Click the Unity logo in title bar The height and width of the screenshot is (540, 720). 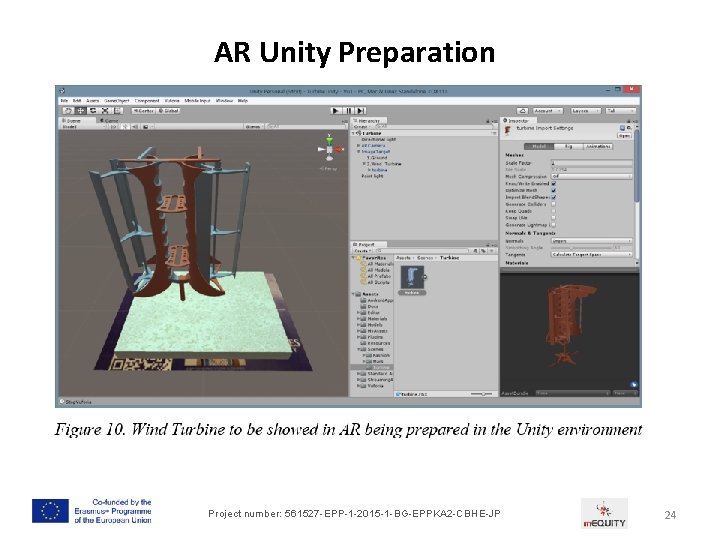[x=62, y=91]
